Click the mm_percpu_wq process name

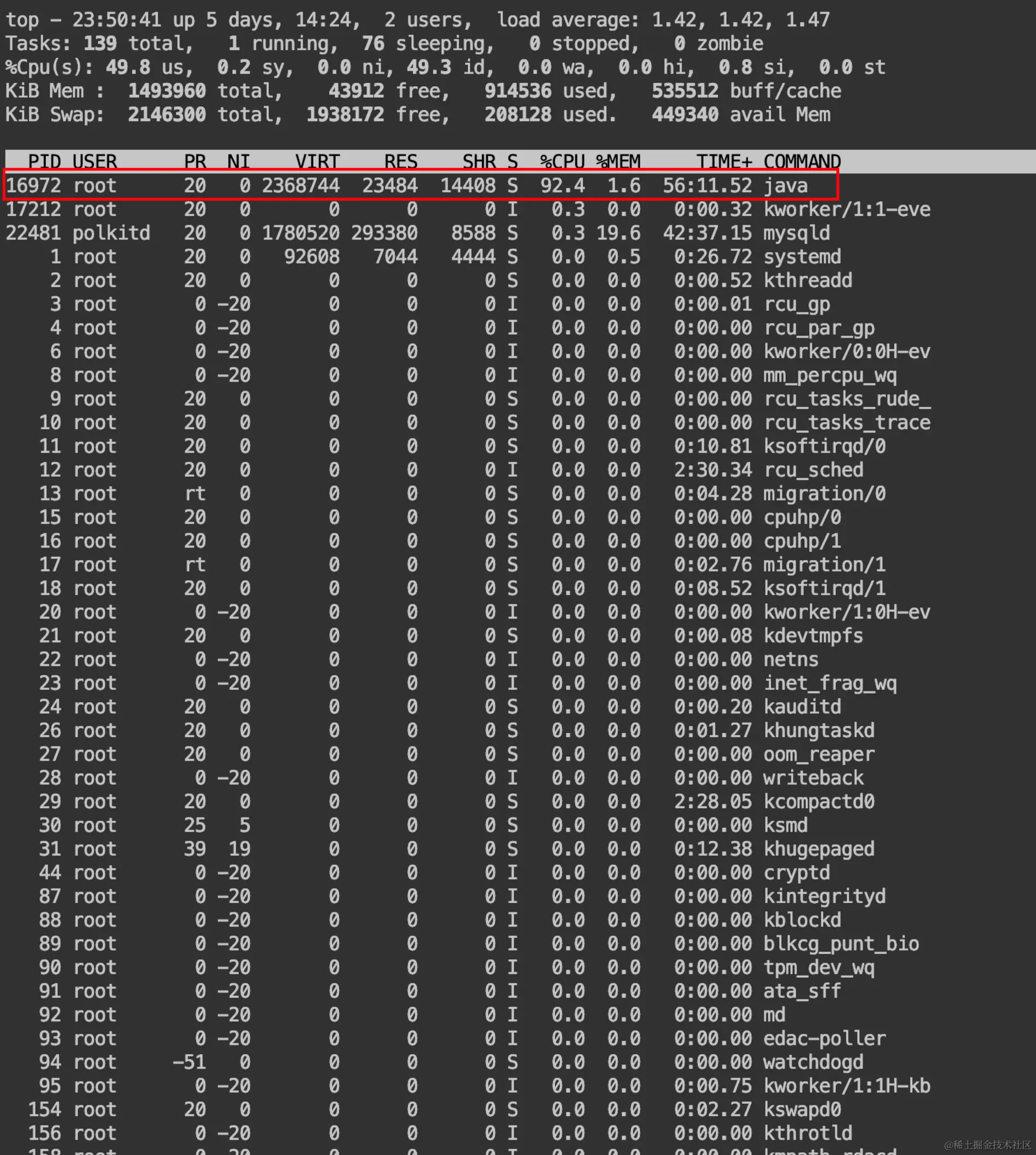click(830, 375)
